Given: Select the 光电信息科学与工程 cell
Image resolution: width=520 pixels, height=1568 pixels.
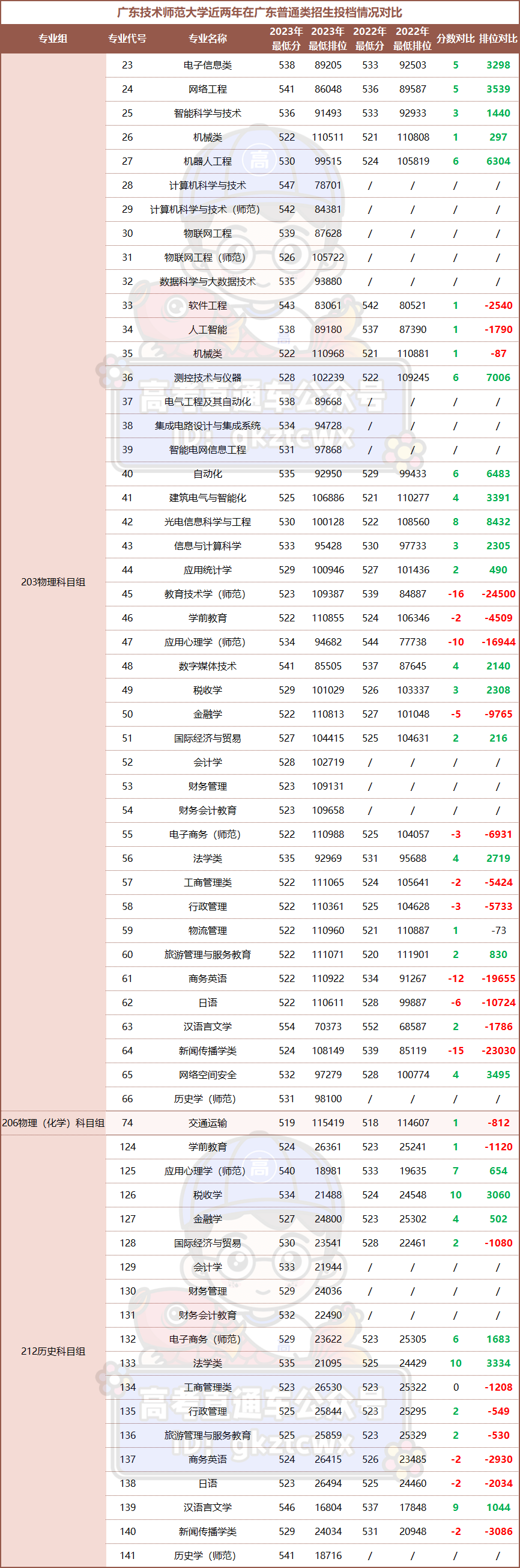Looking at the screenshot, I should click(207, 522).
